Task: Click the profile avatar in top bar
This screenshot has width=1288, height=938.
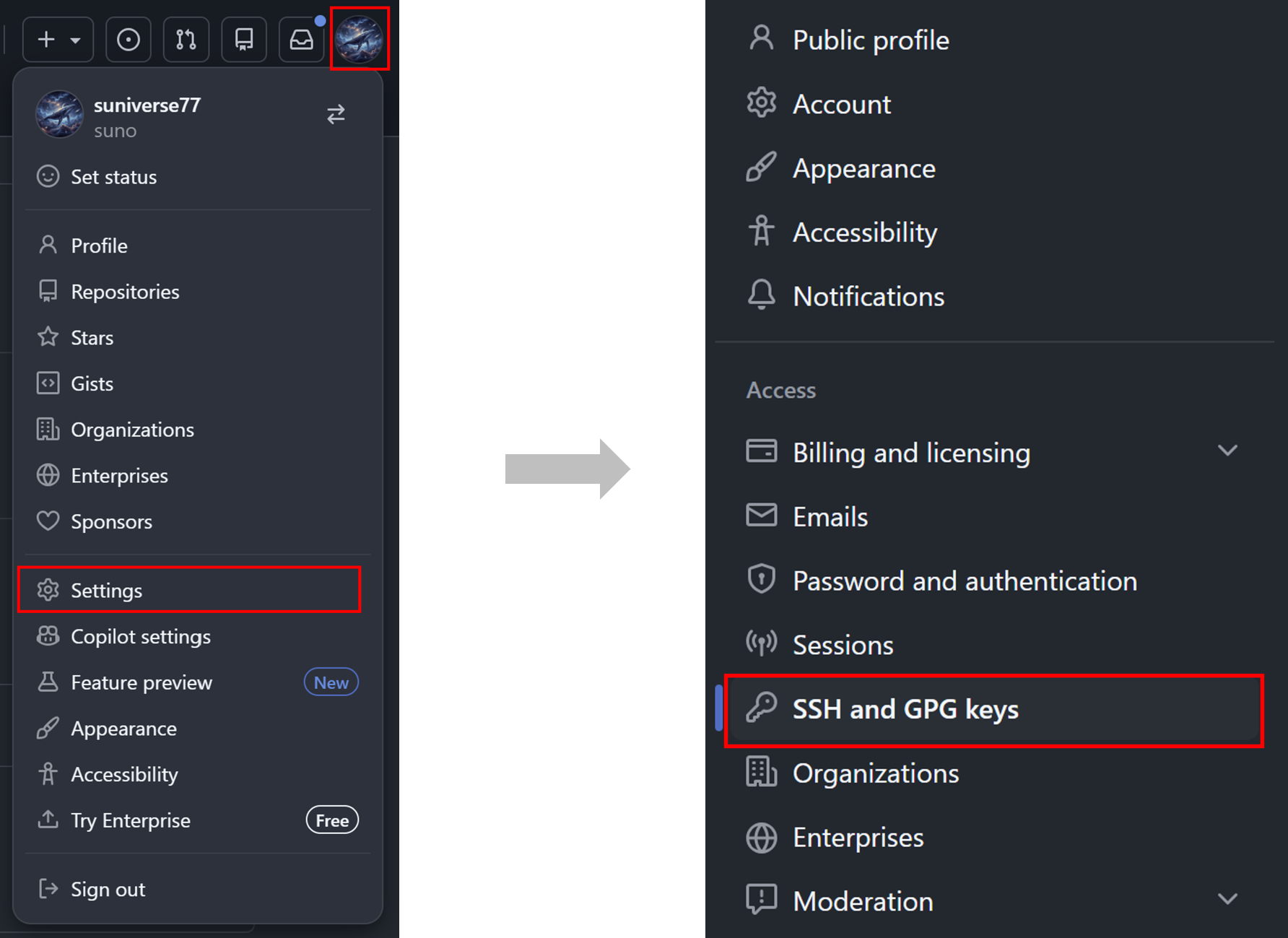Action: 360,39
